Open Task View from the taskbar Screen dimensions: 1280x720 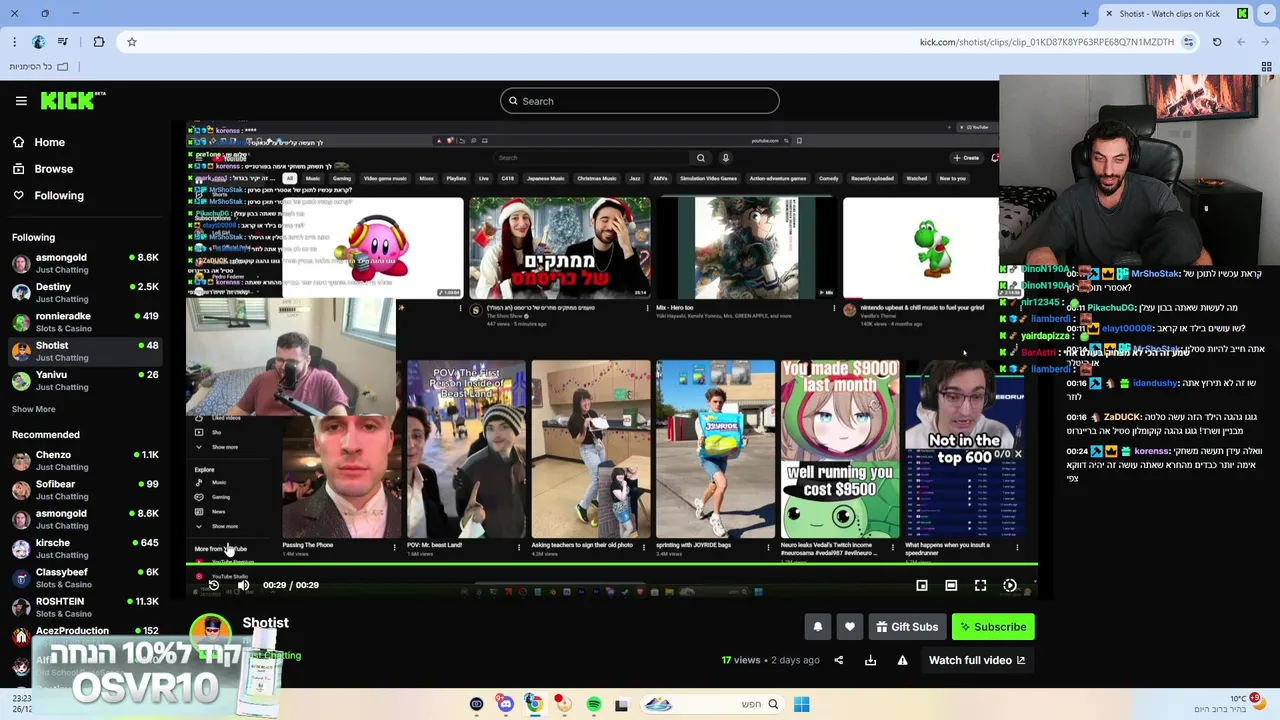(x=621, y=704)
